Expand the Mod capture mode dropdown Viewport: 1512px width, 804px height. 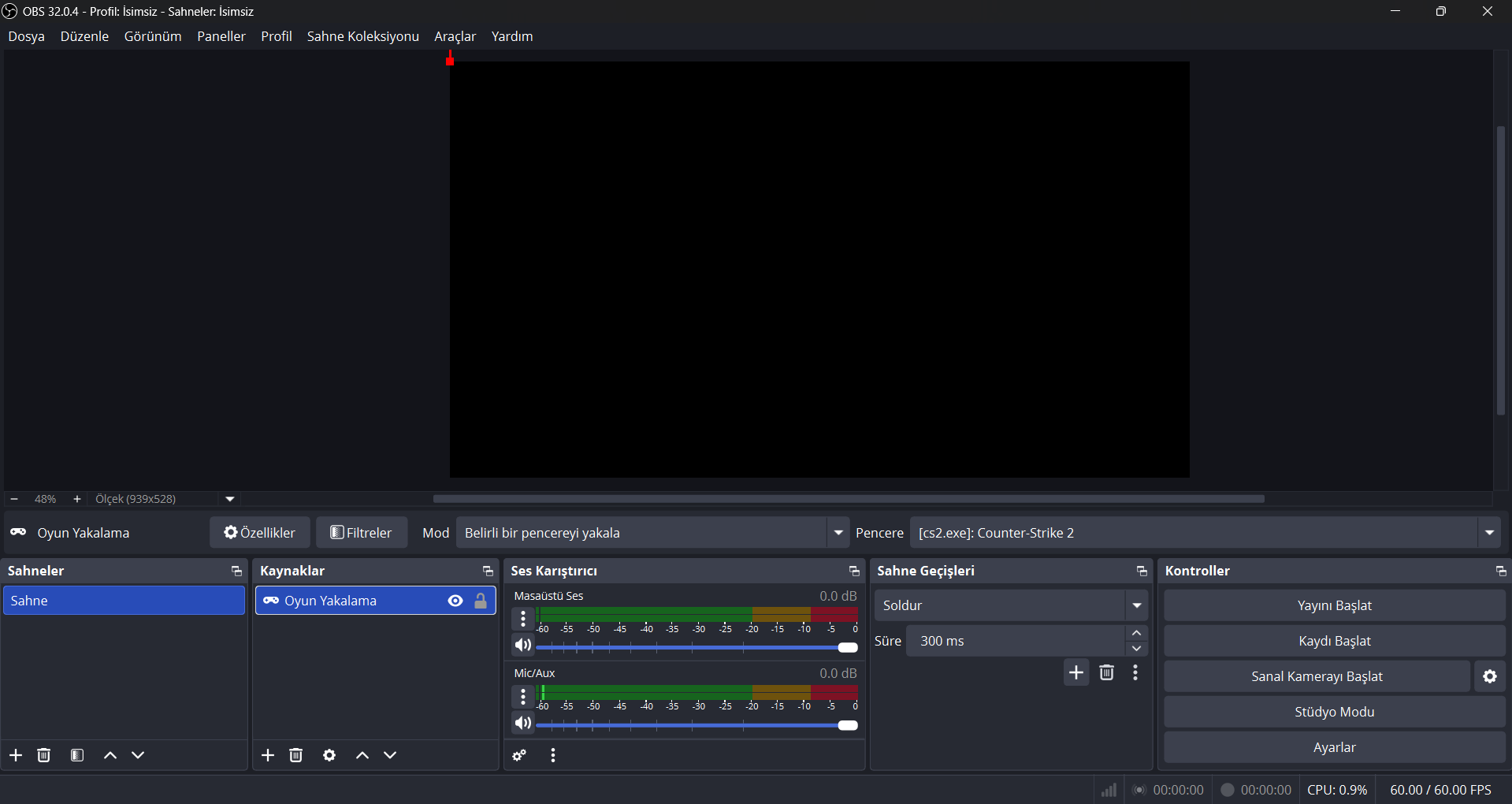coord(838,533)
